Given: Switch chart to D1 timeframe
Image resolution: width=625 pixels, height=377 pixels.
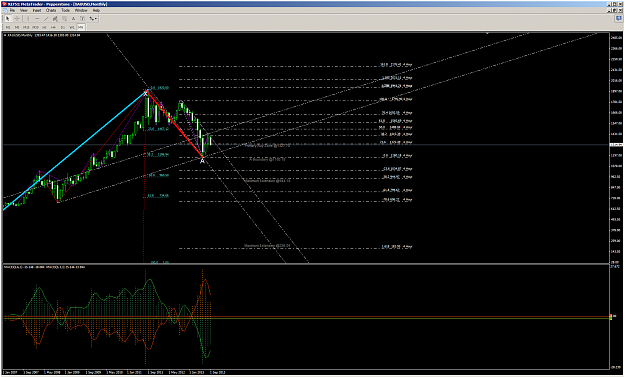Looking at the screenshot, I should (x=63, y=27).
